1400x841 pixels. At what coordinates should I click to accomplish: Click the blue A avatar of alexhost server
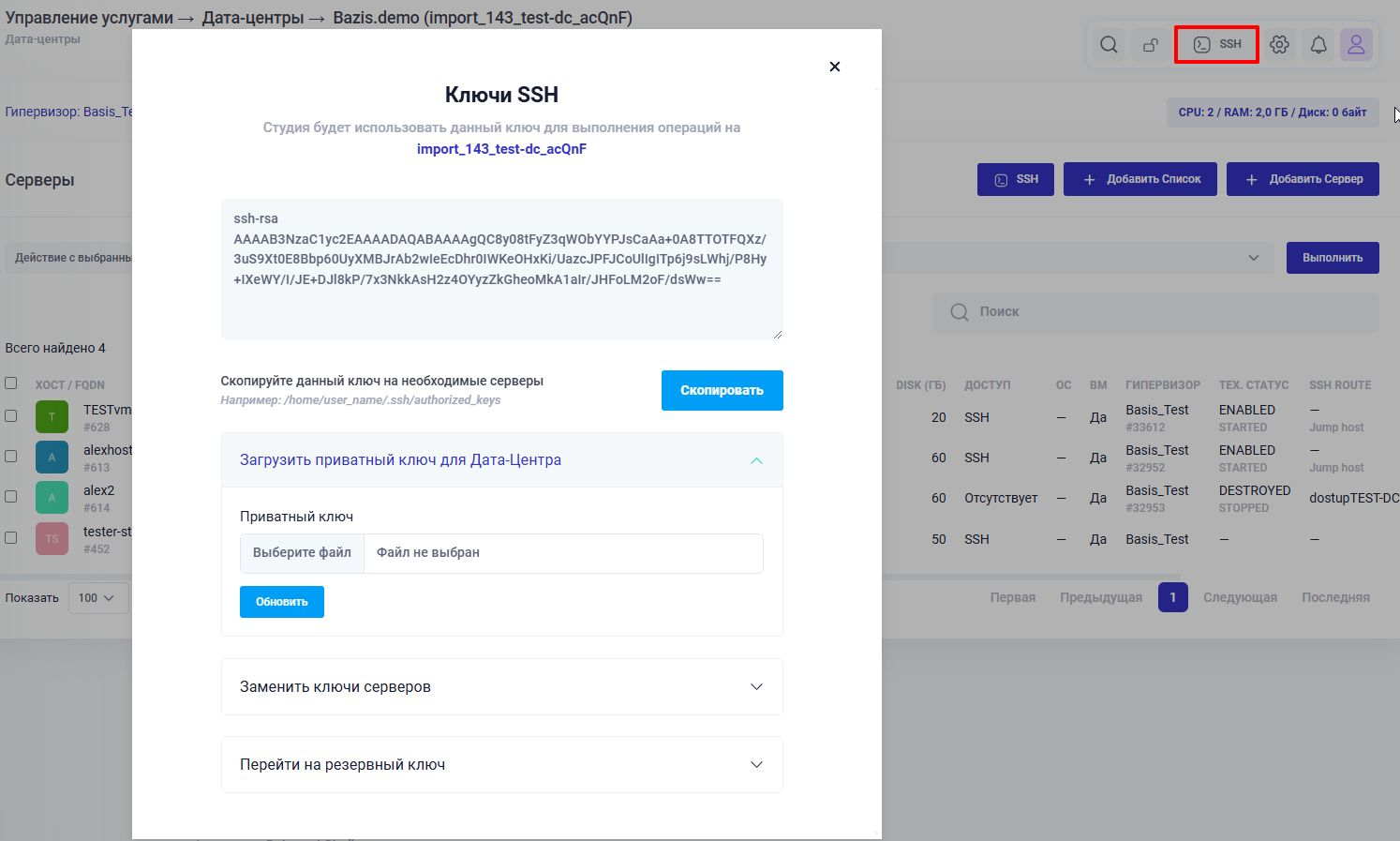(52, 458)
